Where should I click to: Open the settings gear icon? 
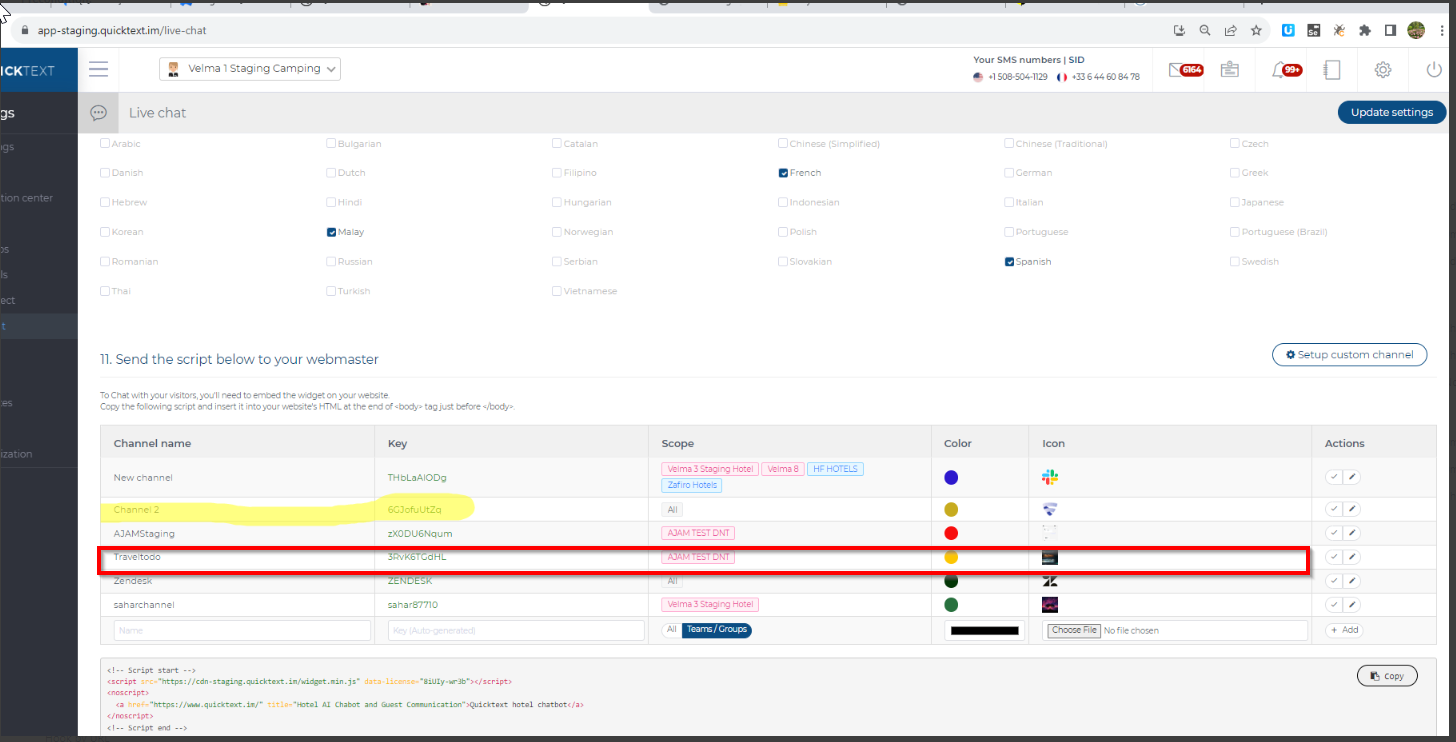[x=1383, y=70]
